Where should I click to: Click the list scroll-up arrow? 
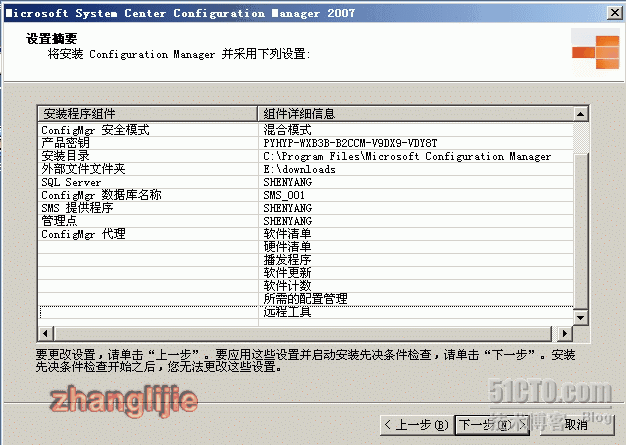tap(580, 114)
